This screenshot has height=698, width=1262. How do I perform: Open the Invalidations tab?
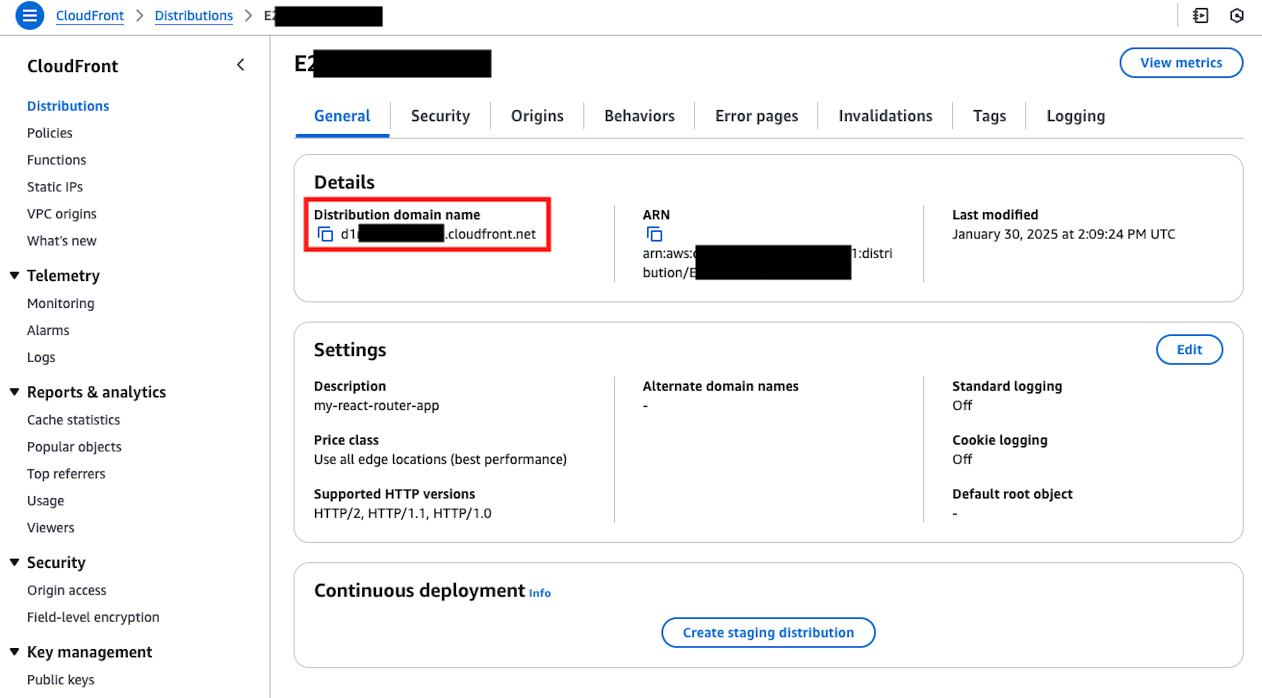pyautogui.click(x=885, y=116)
